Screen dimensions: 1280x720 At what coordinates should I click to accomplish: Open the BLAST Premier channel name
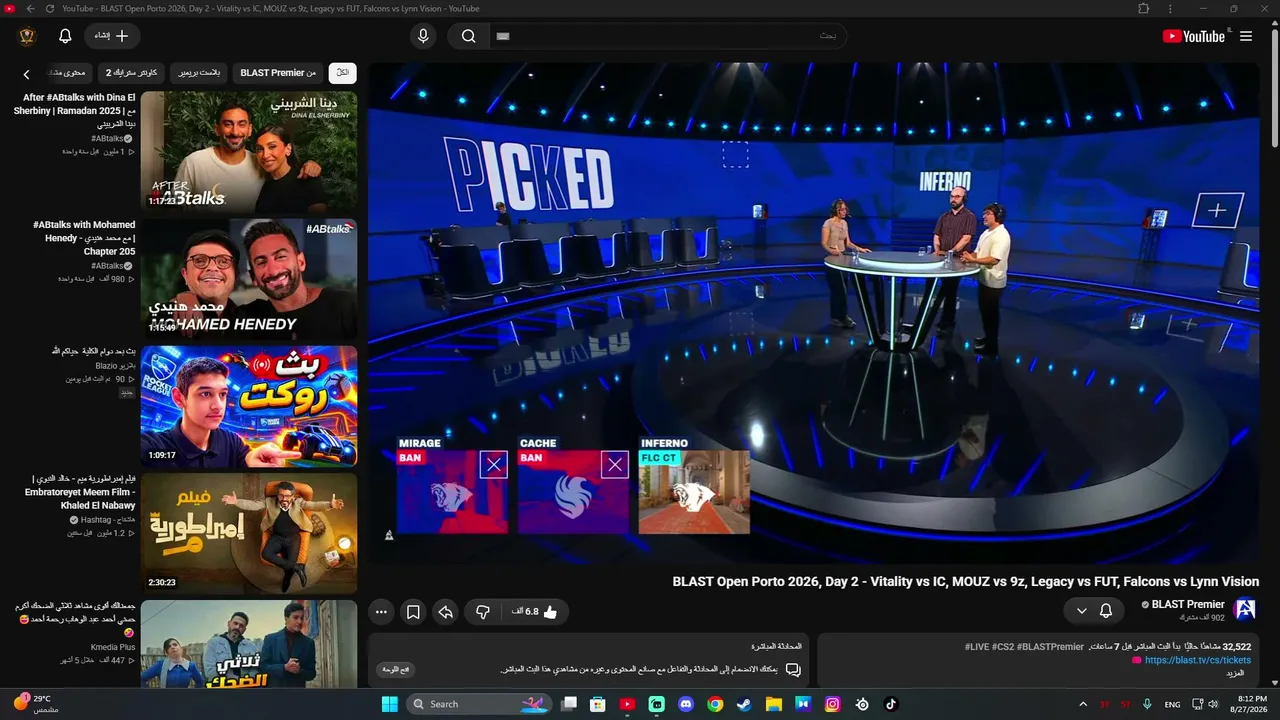pos(1188,604)
